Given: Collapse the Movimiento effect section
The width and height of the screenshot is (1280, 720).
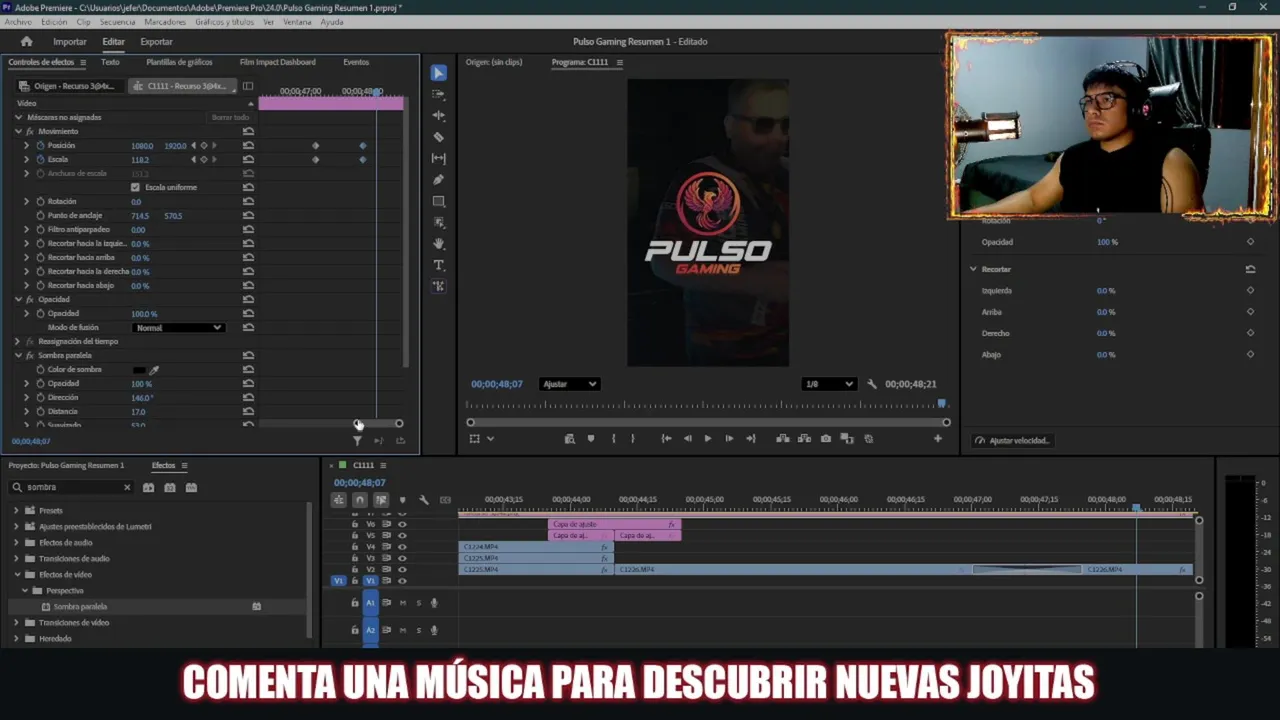Looking at the screenshot, I should (x=18, y=131).
